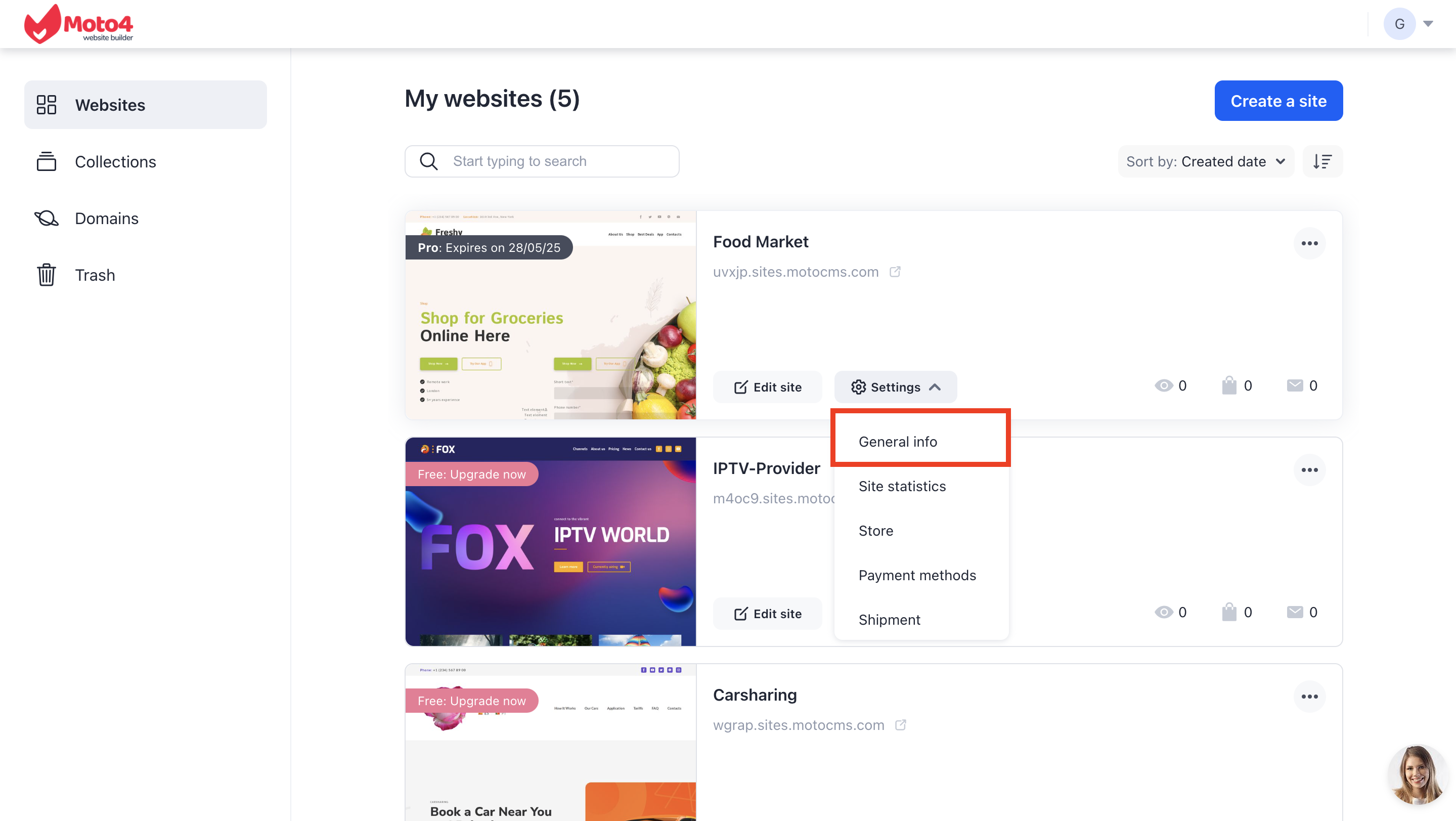The height and width of the screenshot is (821, 1456).
Task: Expand the account menu arrow next to G
Action: click(x=1428, y=24)
